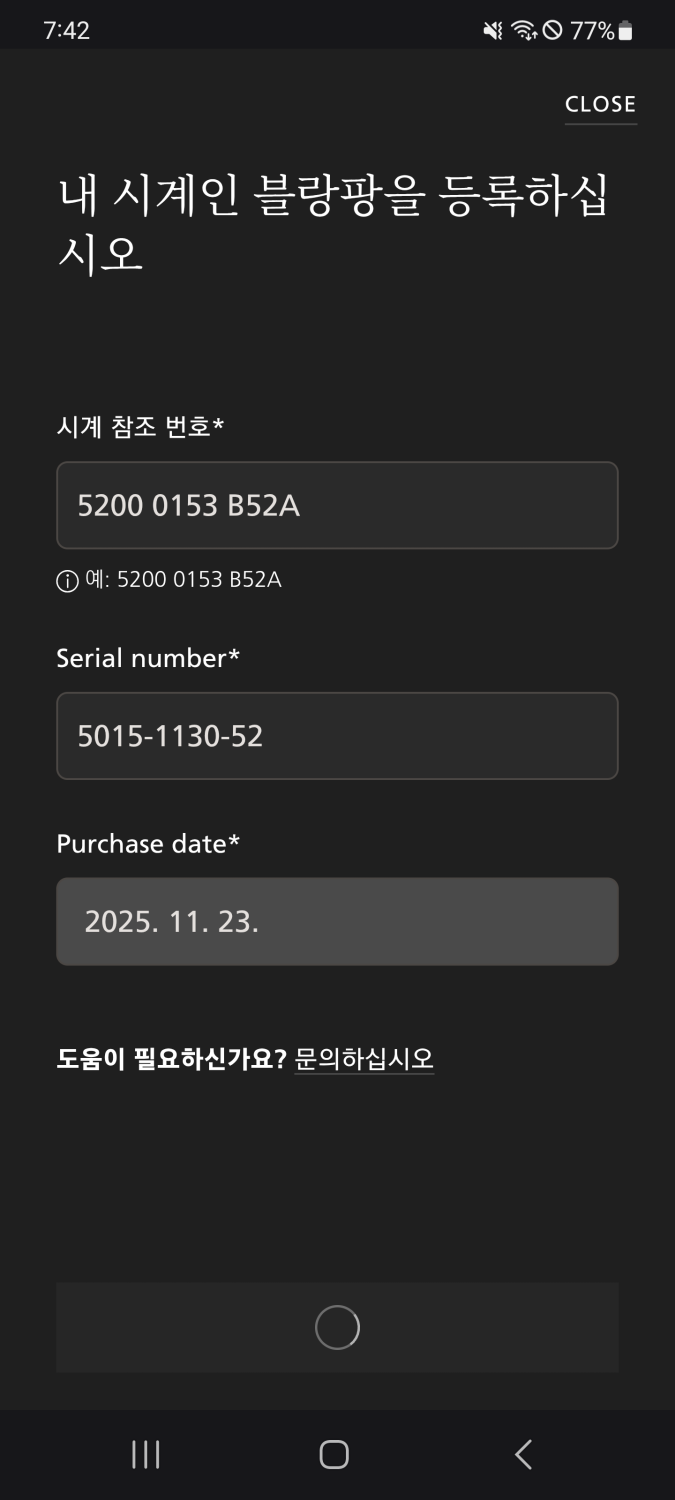Screen dimensions: 675x1500
Task: Tap the do-not-disturb status icon
Action: [552, 31]
